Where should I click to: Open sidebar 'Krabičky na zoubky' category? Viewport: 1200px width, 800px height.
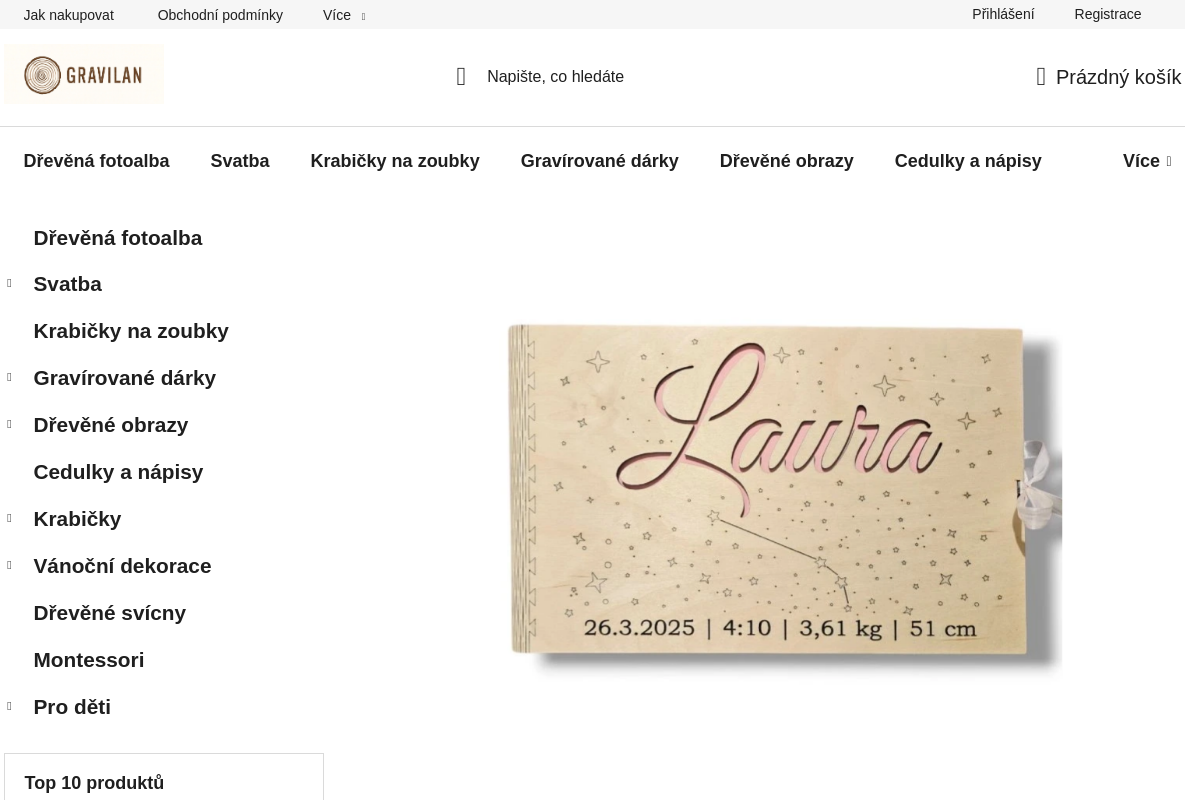131,331
